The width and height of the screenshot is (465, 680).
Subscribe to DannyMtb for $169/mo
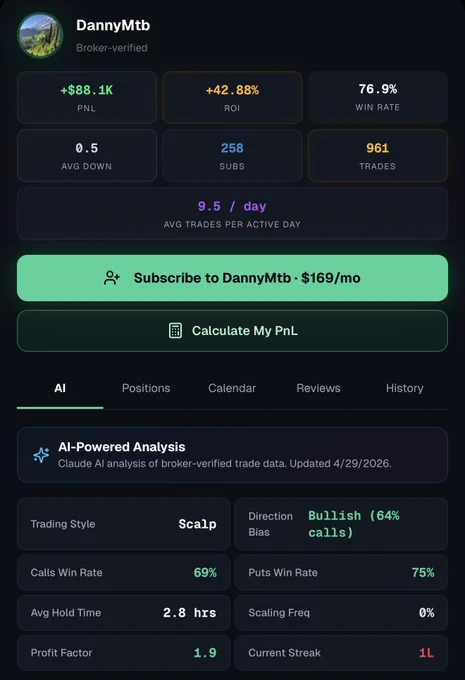(232, 278)
